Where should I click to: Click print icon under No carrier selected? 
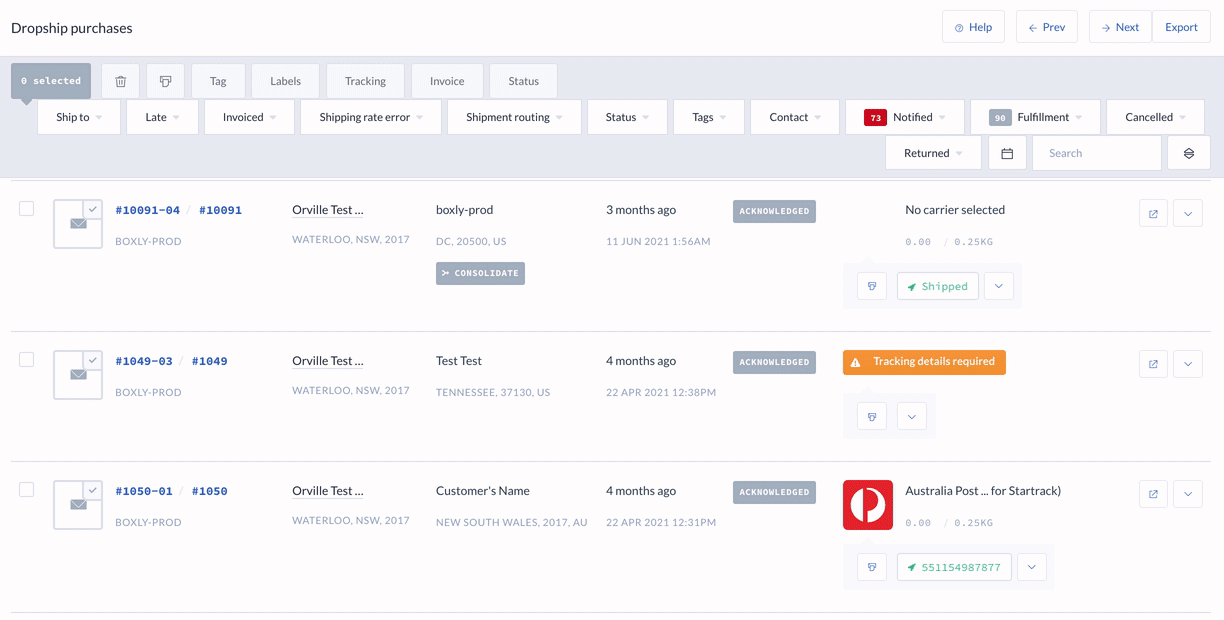pos(872,286)
